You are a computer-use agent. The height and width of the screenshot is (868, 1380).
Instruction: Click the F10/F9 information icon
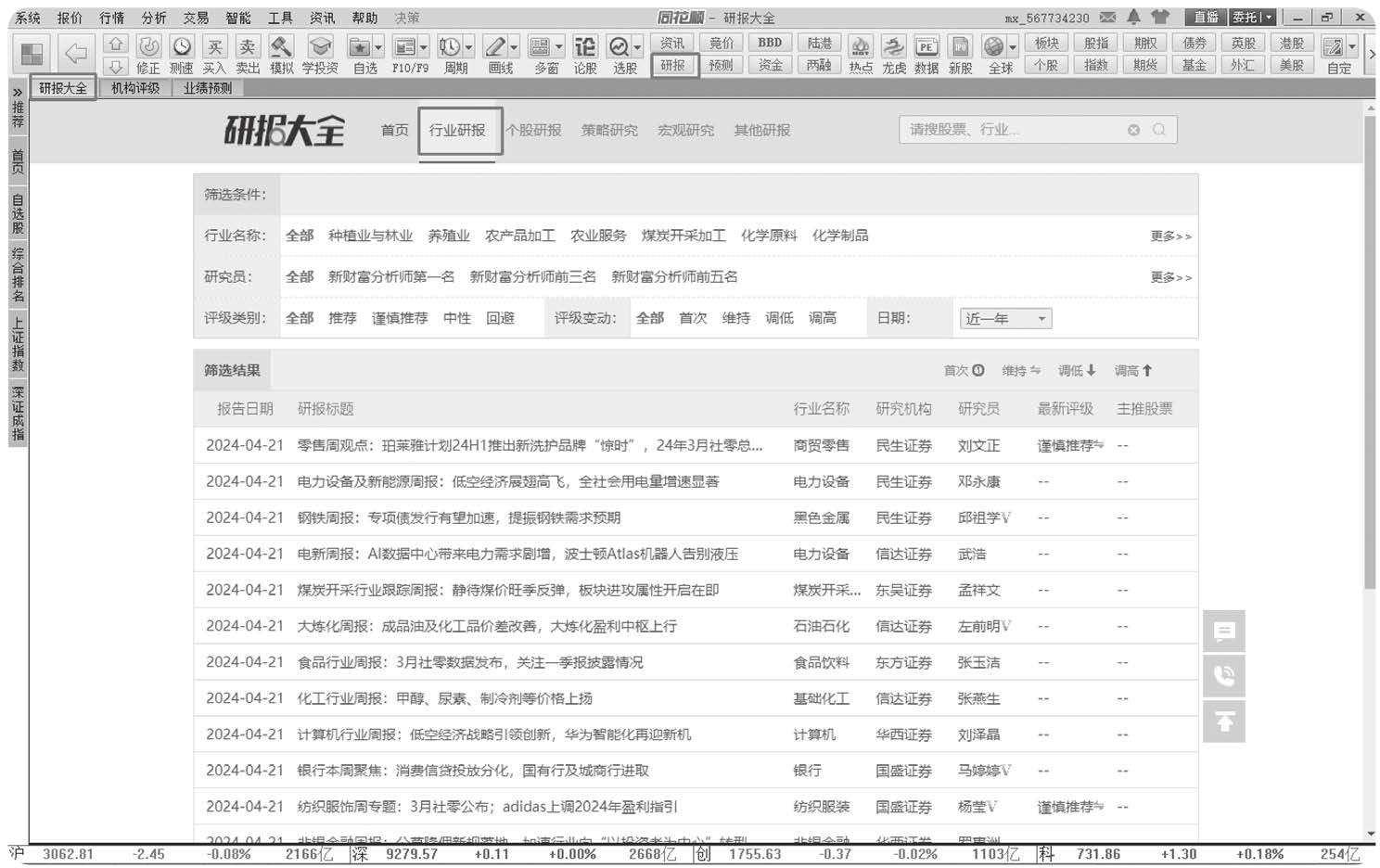pyautogui.click(x=404, y=46)
